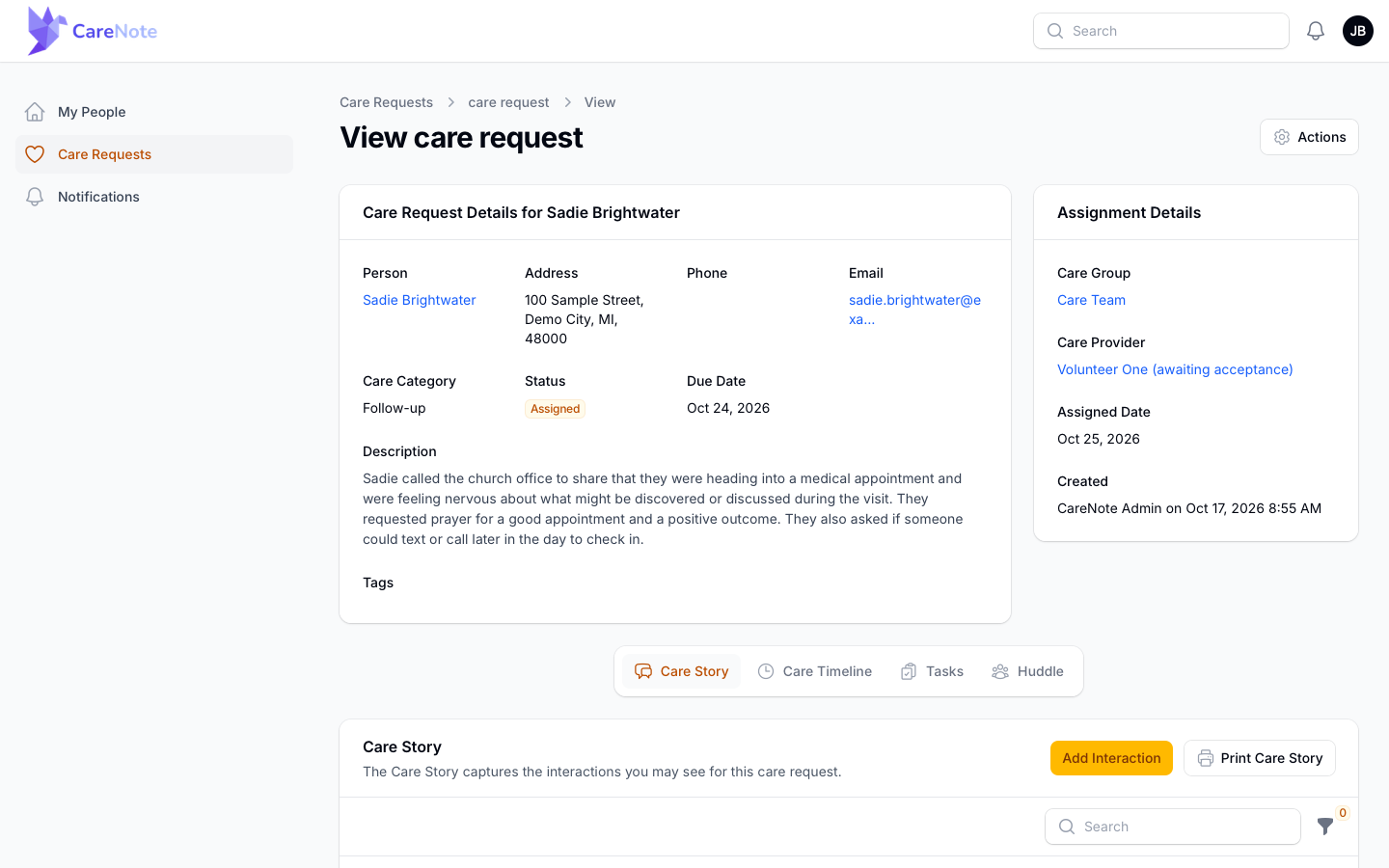Image resolution: width=1389 pixels, height=868 pixels.
Task: Click the CareNote logo
Action: pyautogui.click(x=93, y=31)
